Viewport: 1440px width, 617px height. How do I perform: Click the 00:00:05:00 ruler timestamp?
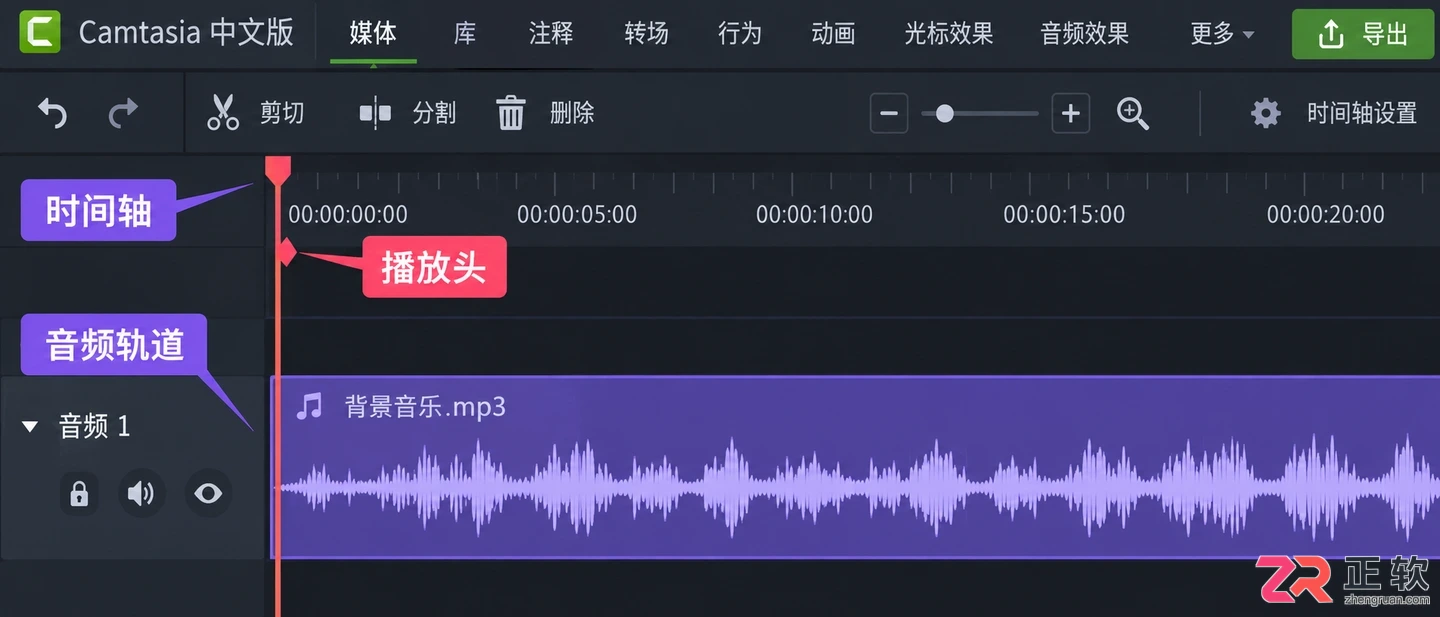pos(577,214)
